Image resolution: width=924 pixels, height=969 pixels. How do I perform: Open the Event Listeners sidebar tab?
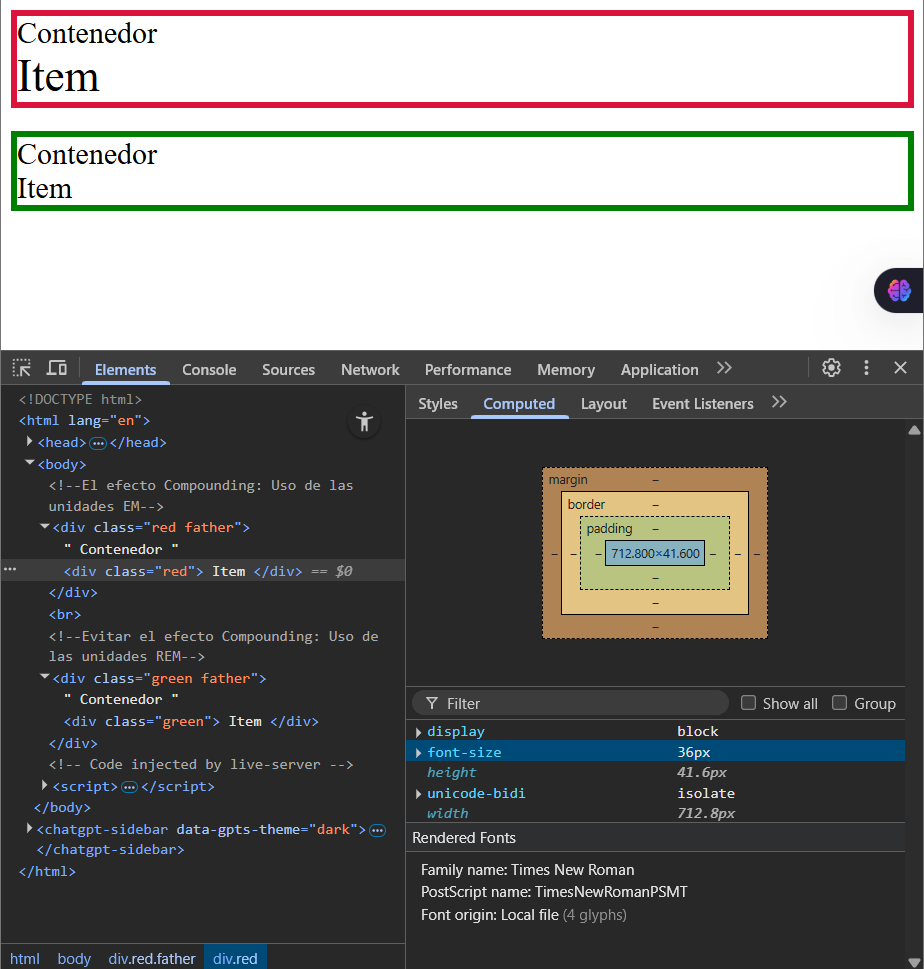(703, 404)
